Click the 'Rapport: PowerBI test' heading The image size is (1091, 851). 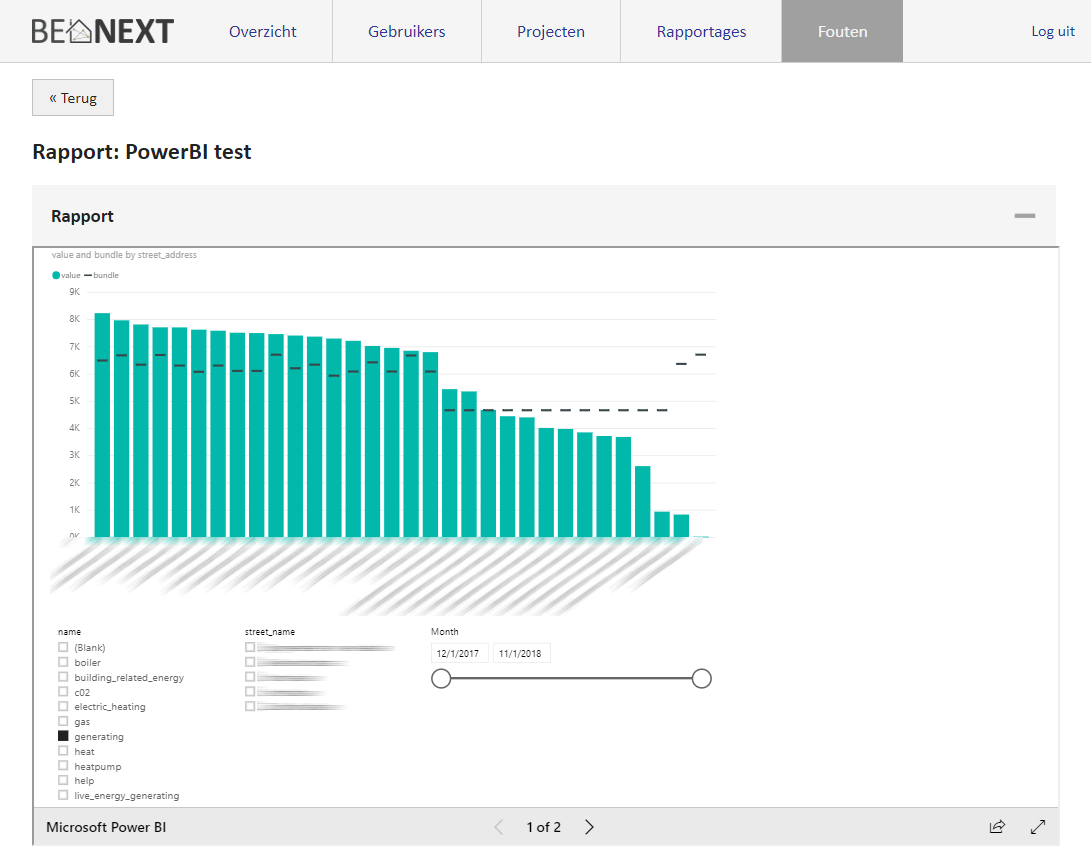click(x=141, y=152)
